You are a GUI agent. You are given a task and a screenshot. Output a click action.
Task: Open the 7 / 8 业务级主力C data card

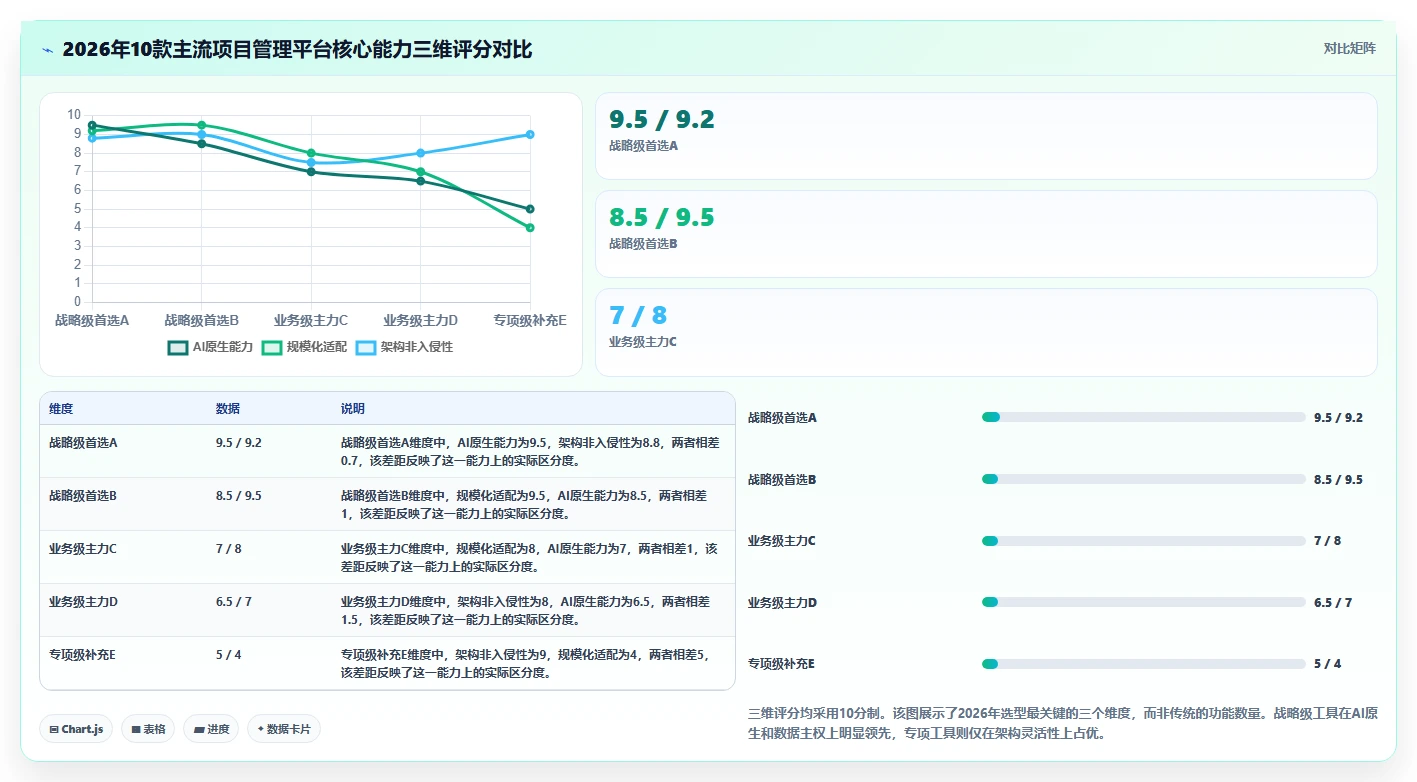[986, 332]
